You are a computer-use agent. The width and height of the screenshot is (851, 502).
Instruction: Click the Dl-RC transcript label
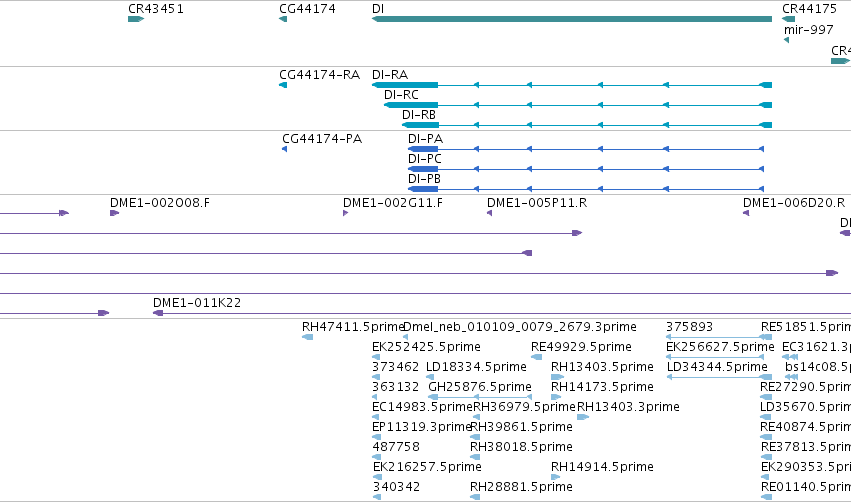401,94
